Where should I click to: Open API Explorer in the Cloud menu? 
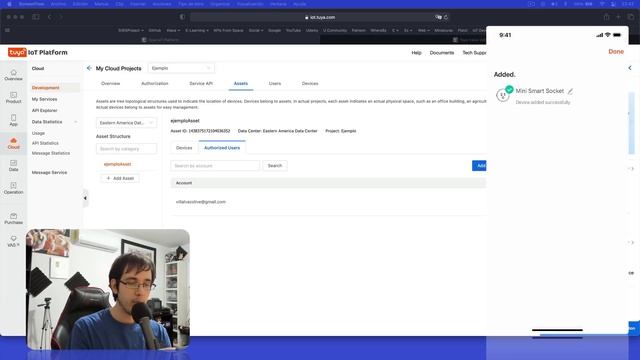point(44,111)
